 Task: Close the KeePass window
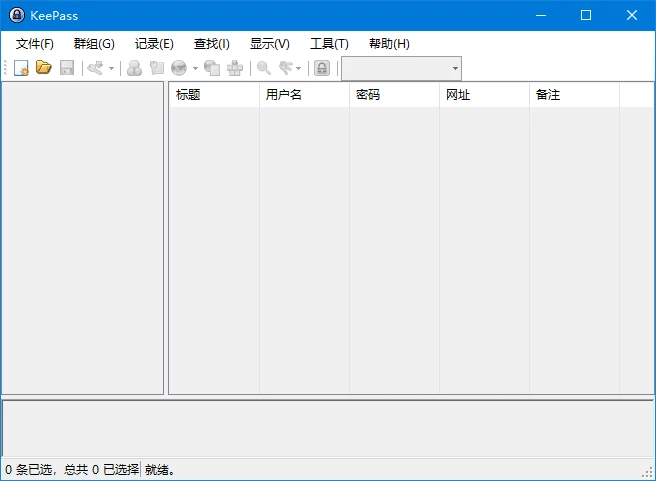(632, 15)
